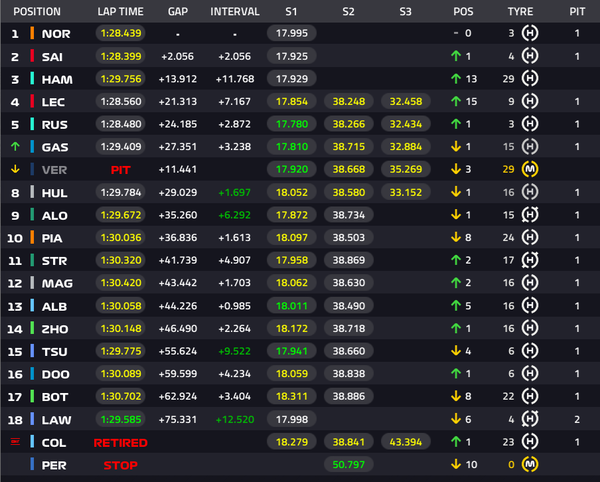This screenshot has width=600, height=482.
Task: Click the RETIRED status for COL
Action: pyautogui.click(x=121, y=443)
